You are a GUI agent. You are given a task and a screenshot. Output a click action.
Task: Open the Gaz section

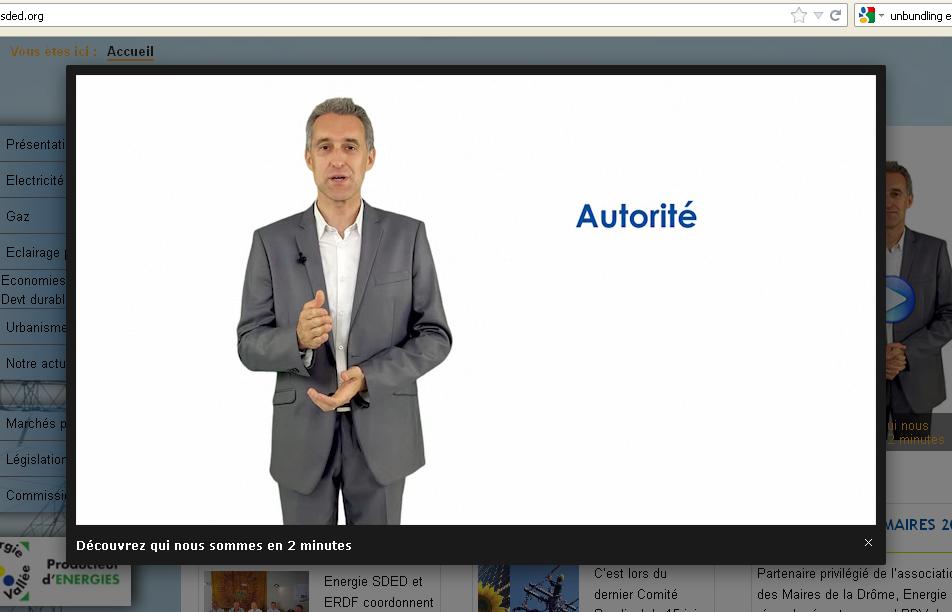pyautogui.click(x=19, y=216)
